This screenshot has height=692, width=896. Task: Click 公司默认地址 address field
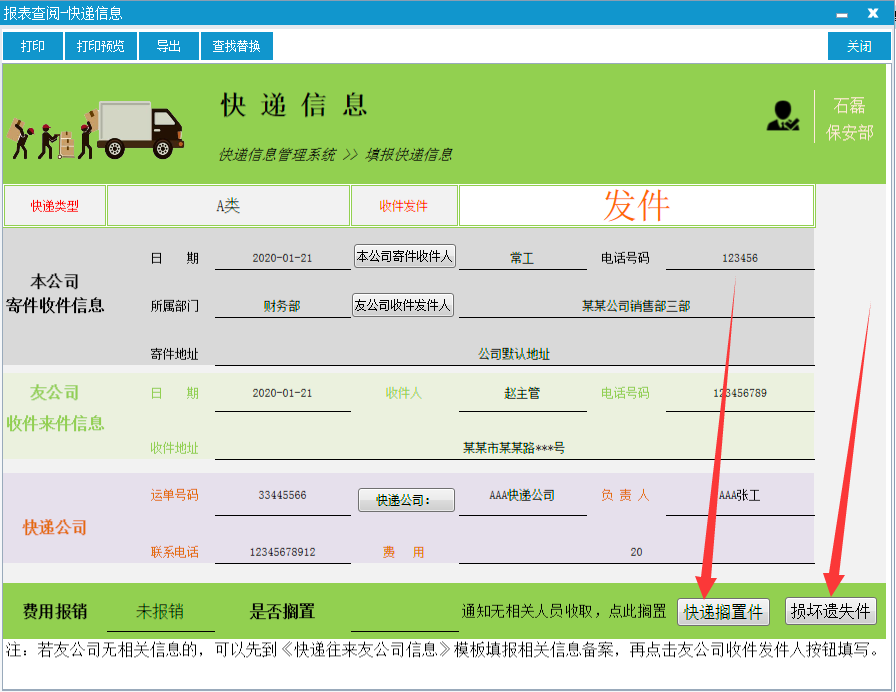coord(514,354)
